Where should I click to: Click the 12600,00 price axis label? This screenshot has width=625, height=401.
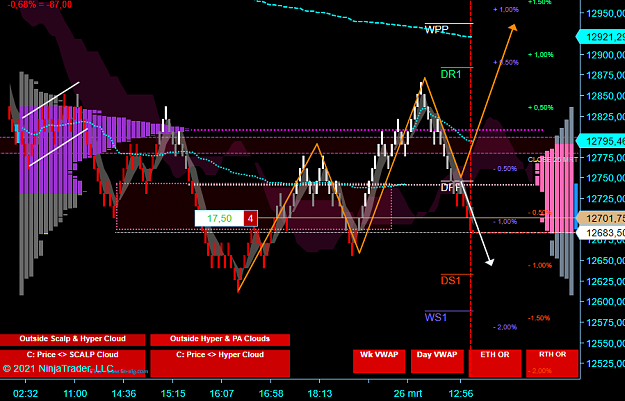tap(605, 302)
